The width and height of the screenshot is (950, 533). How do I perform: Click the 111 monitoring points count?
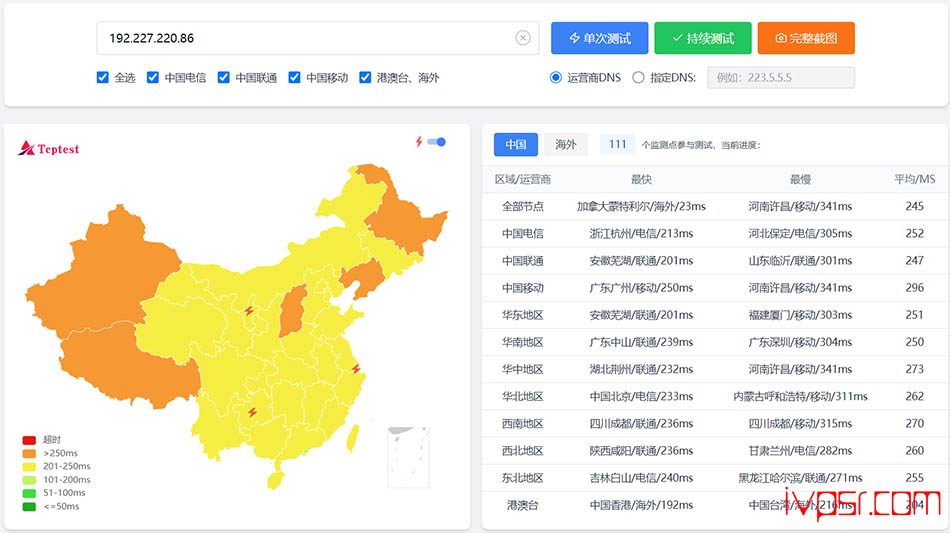coord(617,145)
